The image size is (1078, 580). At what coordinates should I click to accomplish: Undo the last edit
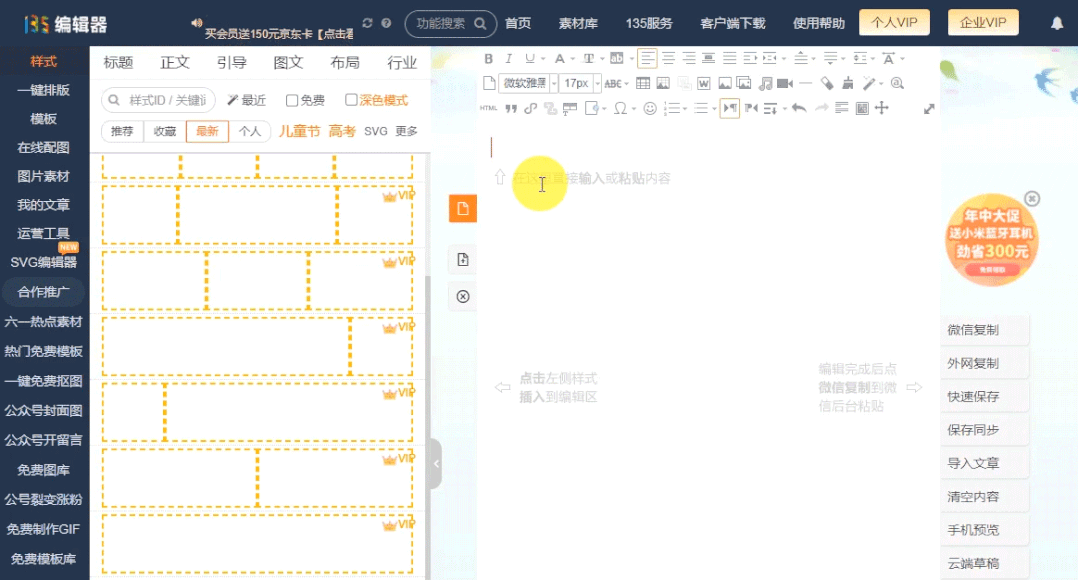[799, 108]
